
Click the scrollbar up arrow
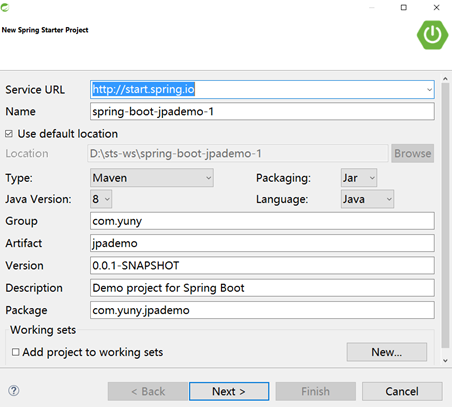click(445, 79)
